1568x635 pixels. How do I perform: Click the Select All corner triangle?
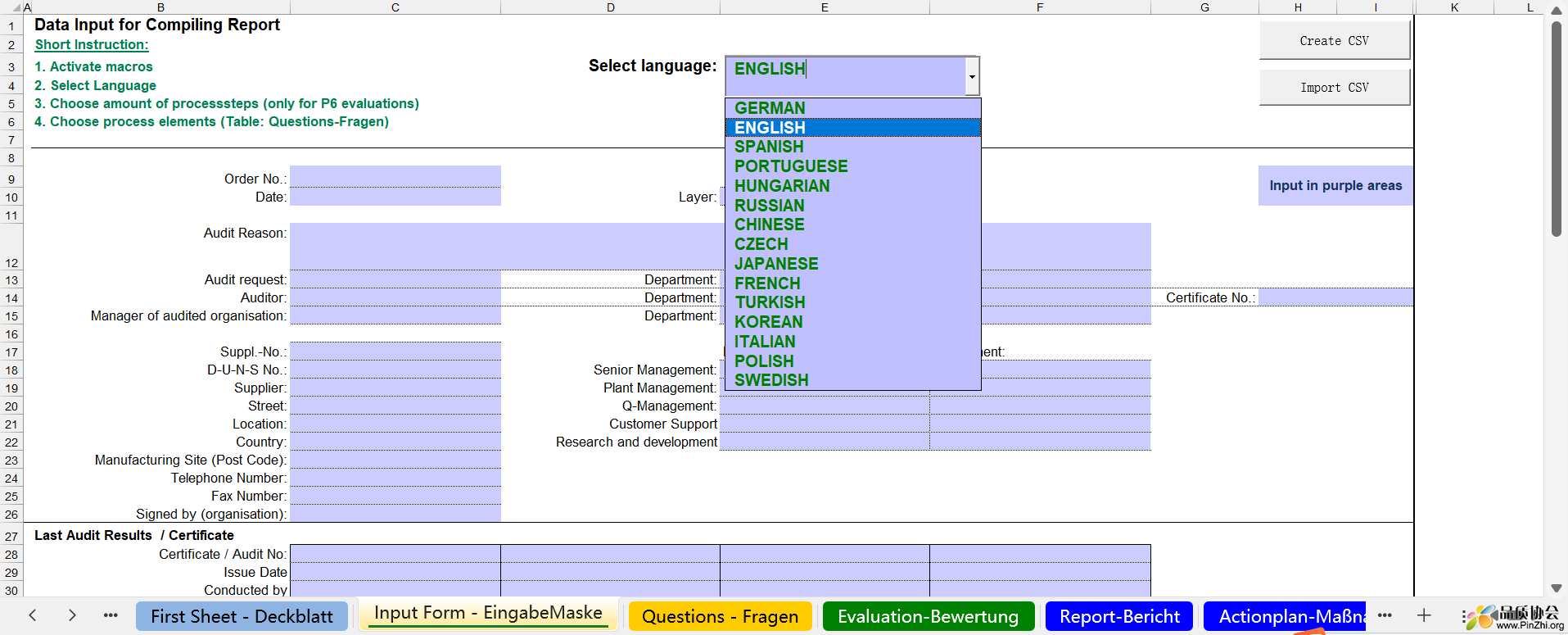coord(16,7)
